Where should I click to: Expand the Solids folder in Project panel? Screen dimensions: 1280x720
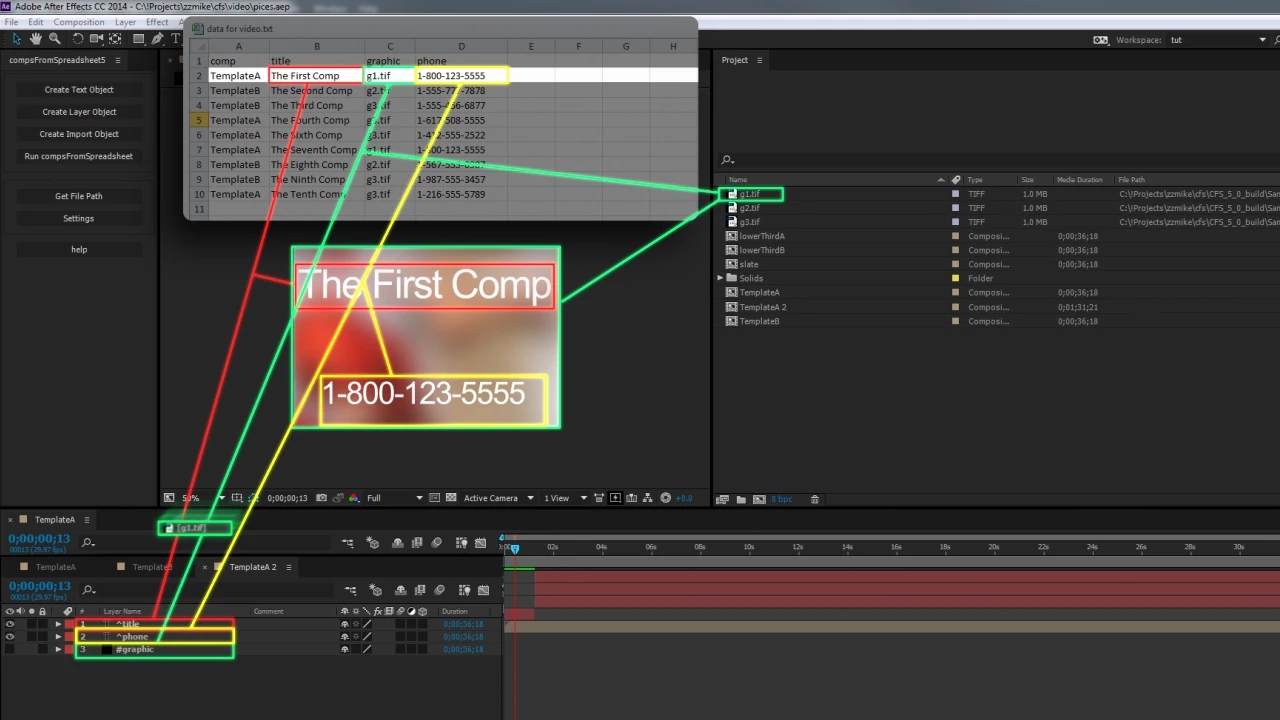(719, 278)
